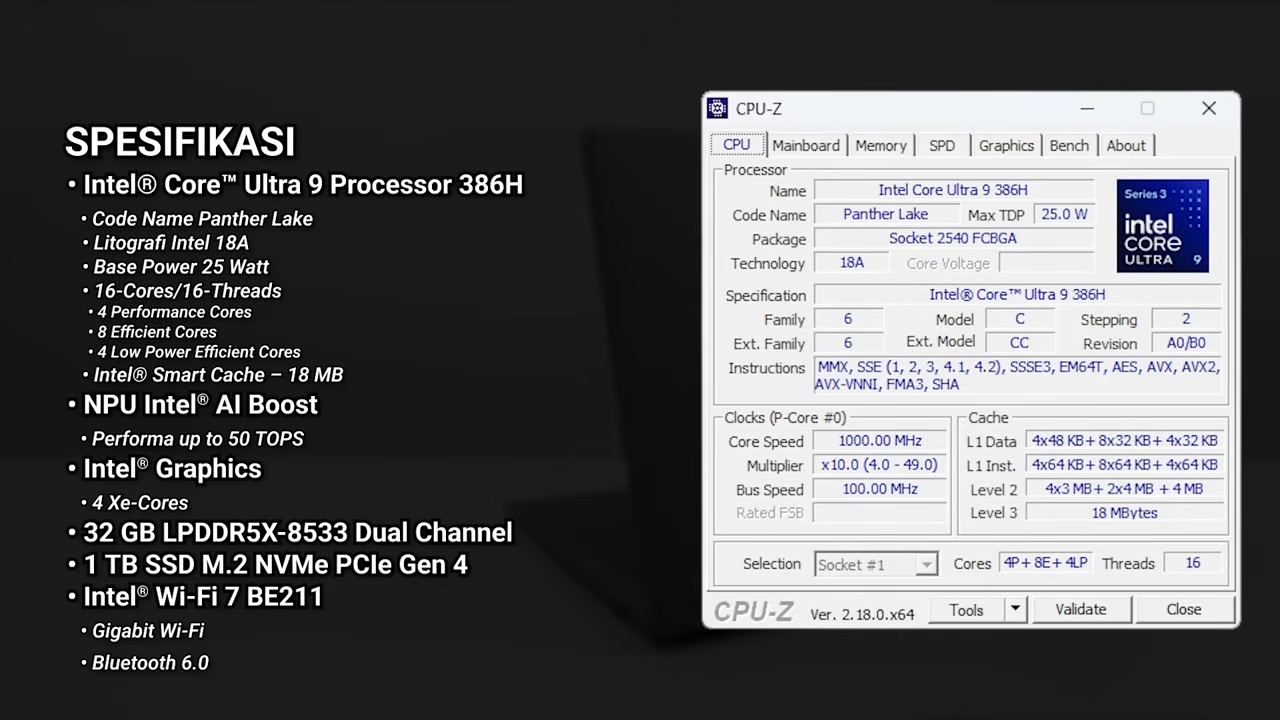This screenshot has height=720, width=1280.
Task: Click the empty Core Voltage field
Action: click(1046, 263)
